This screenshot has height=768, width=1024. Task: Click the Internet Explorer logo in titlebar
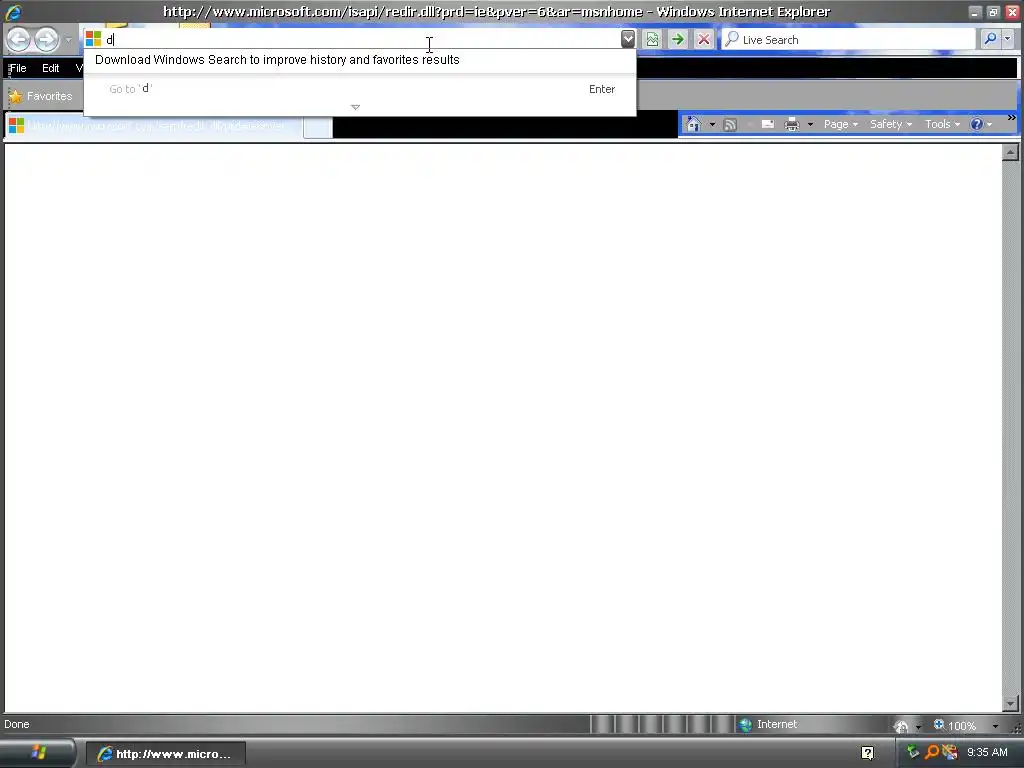(13, 12)
